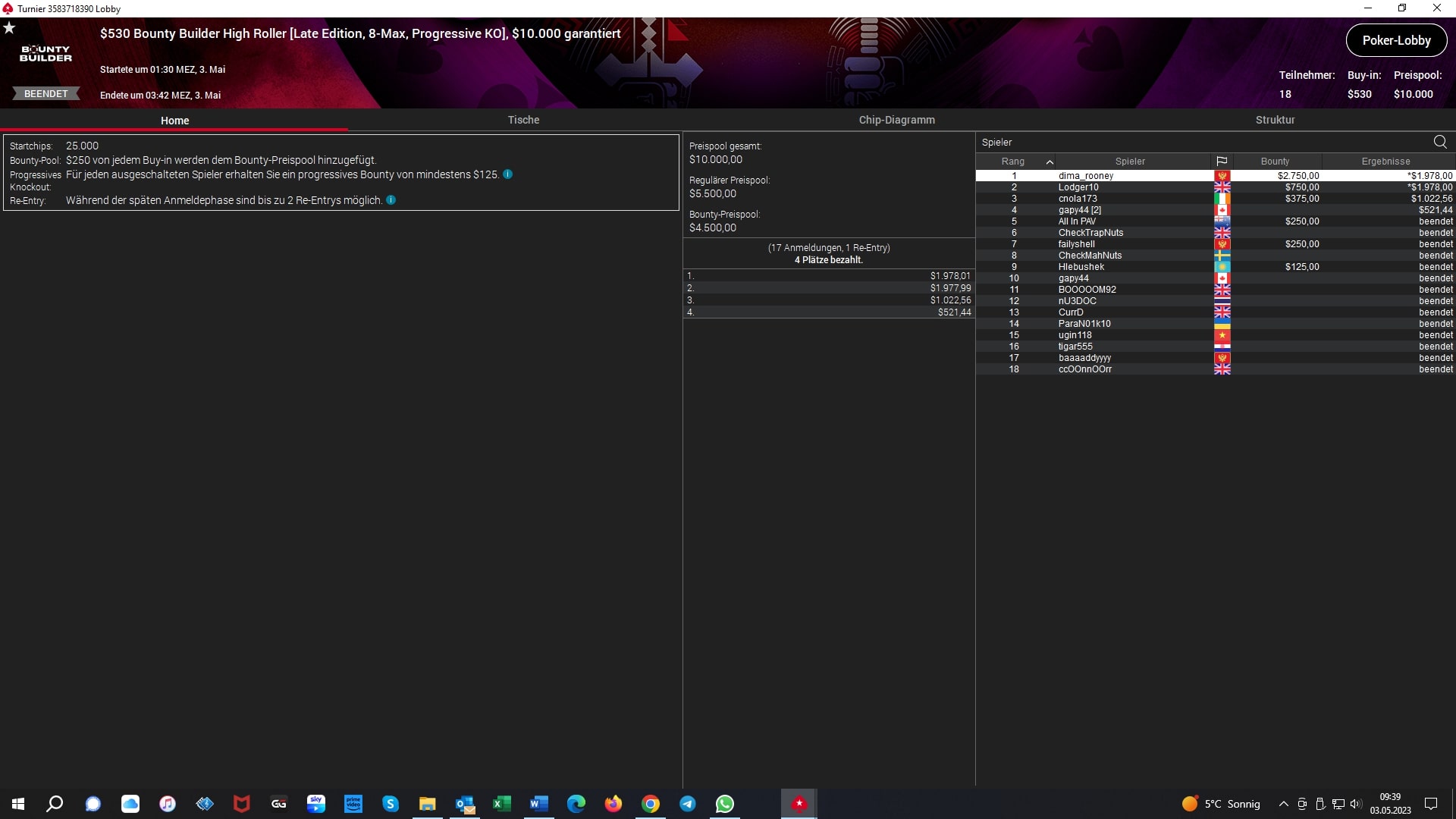Show hidden system tray icons
1456x819 pixels.
(1283, 804)
